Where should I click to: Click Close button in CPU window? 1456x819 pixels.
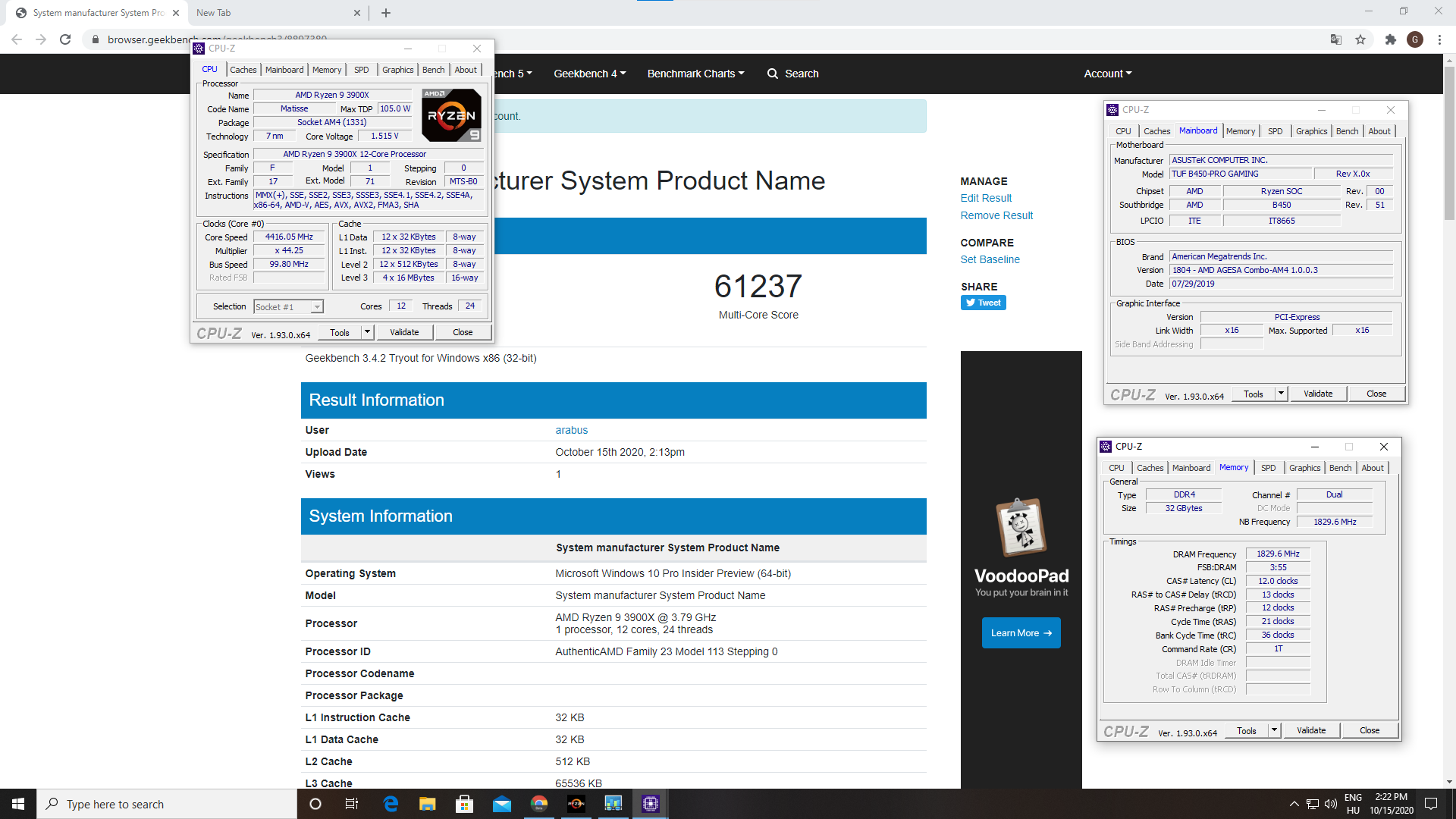click(x=463, y=332)
